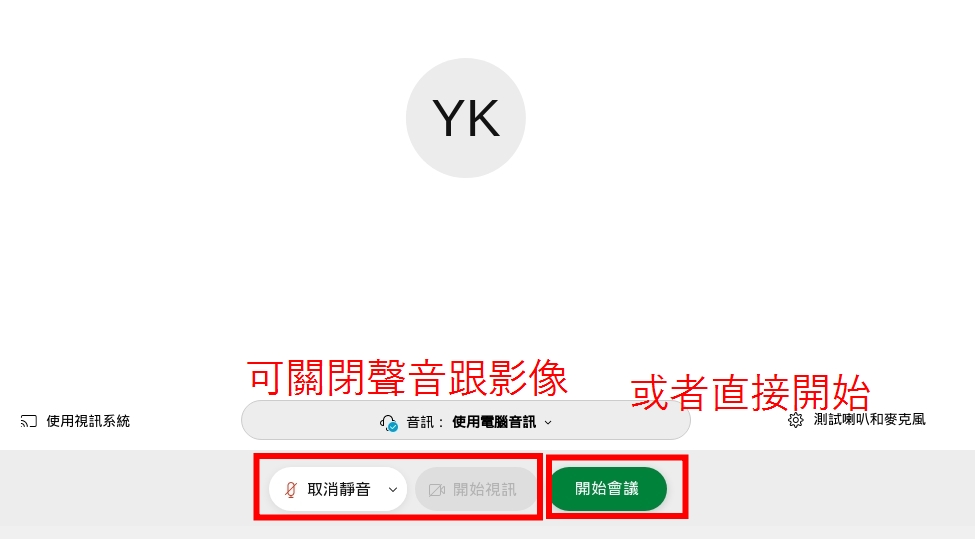Click the crossed-out camera icon

437,490
